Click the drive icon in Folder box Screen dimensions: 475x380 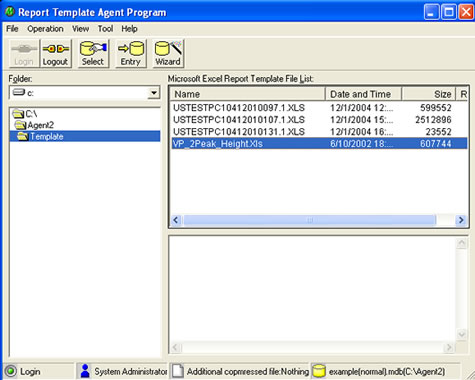(x=19, y=92)
